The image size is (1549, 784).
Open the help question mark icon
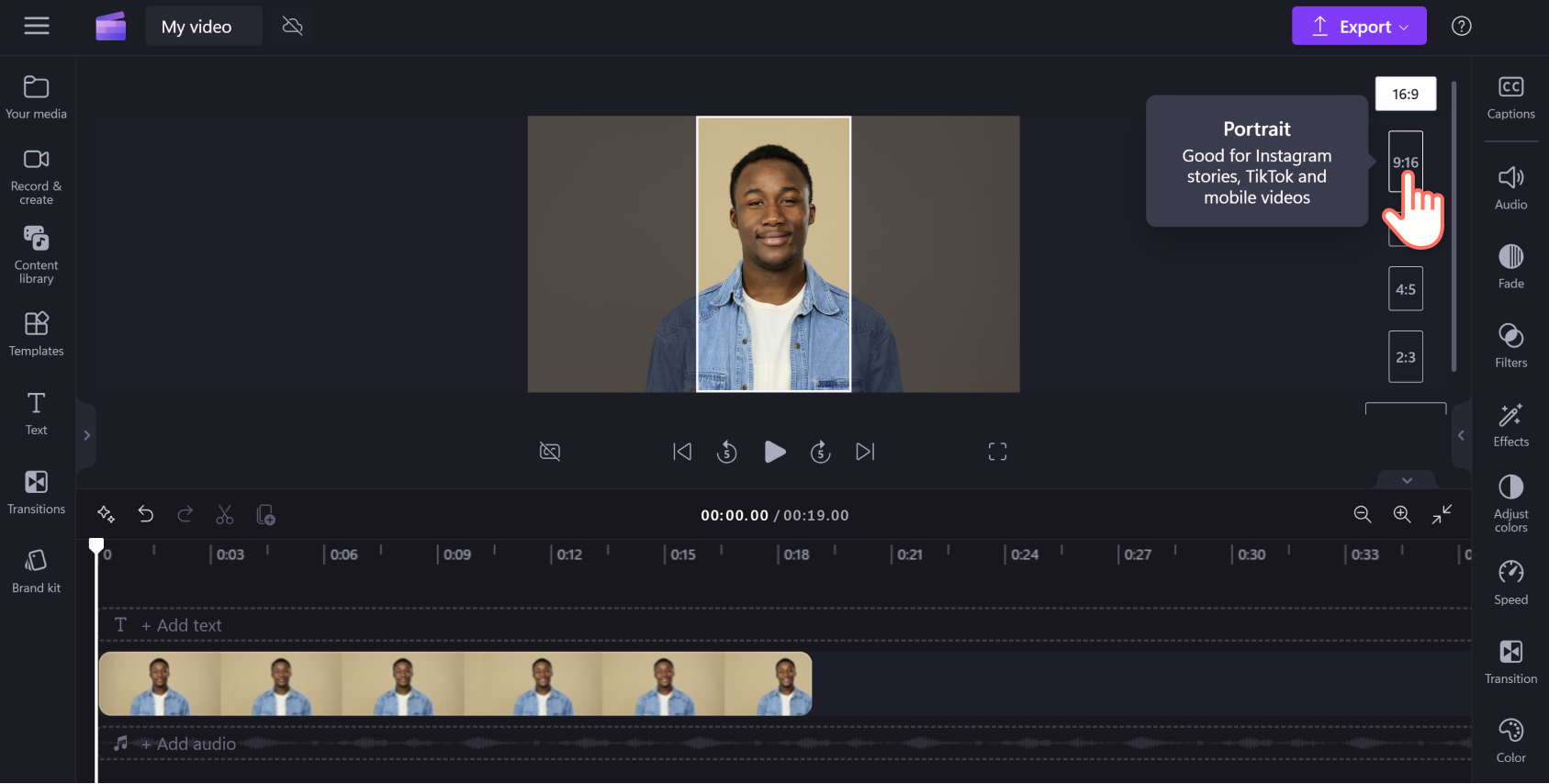(1462, 26)
